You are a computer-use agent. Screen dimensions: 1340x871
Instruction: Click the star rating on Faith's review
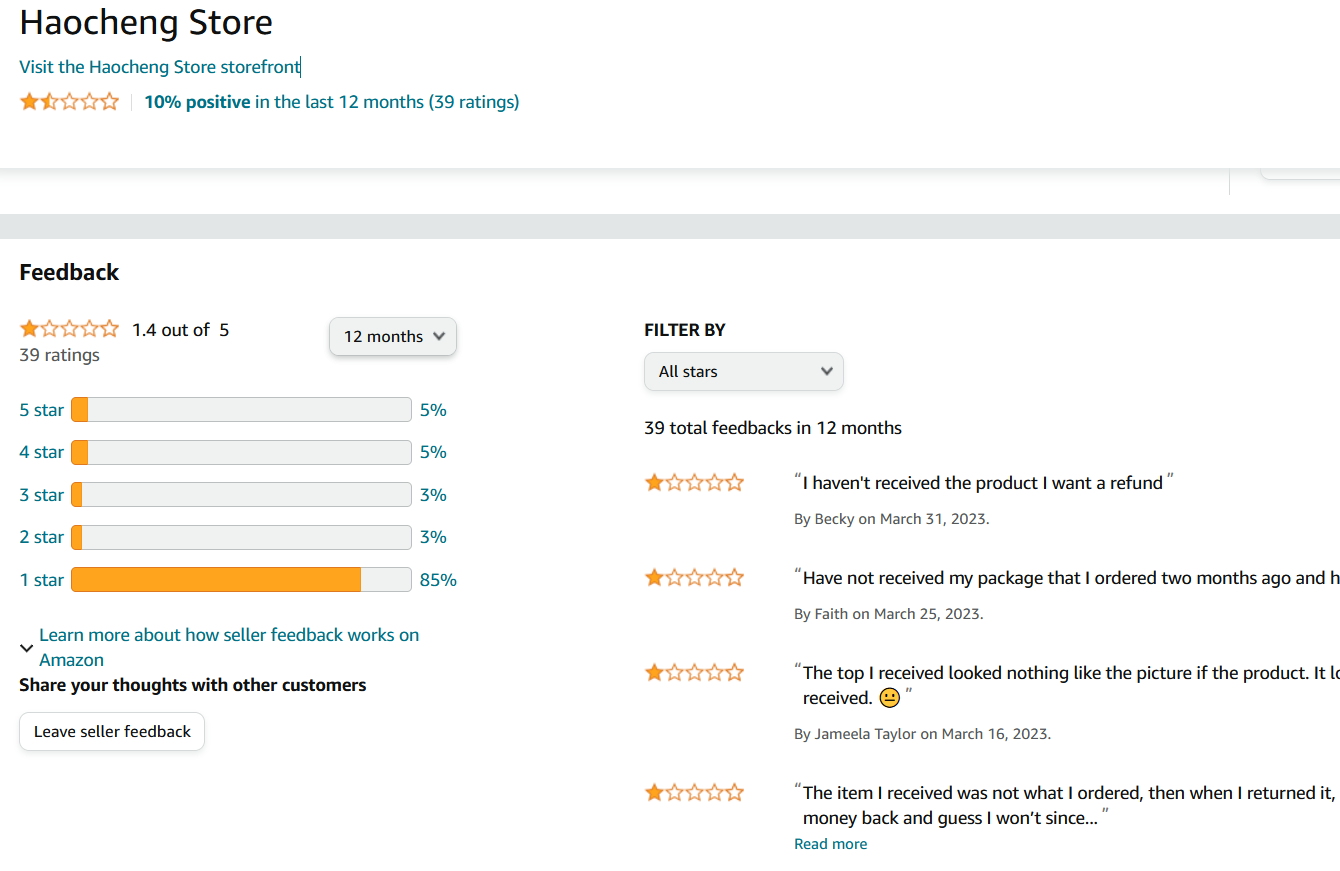pos(694,577)
